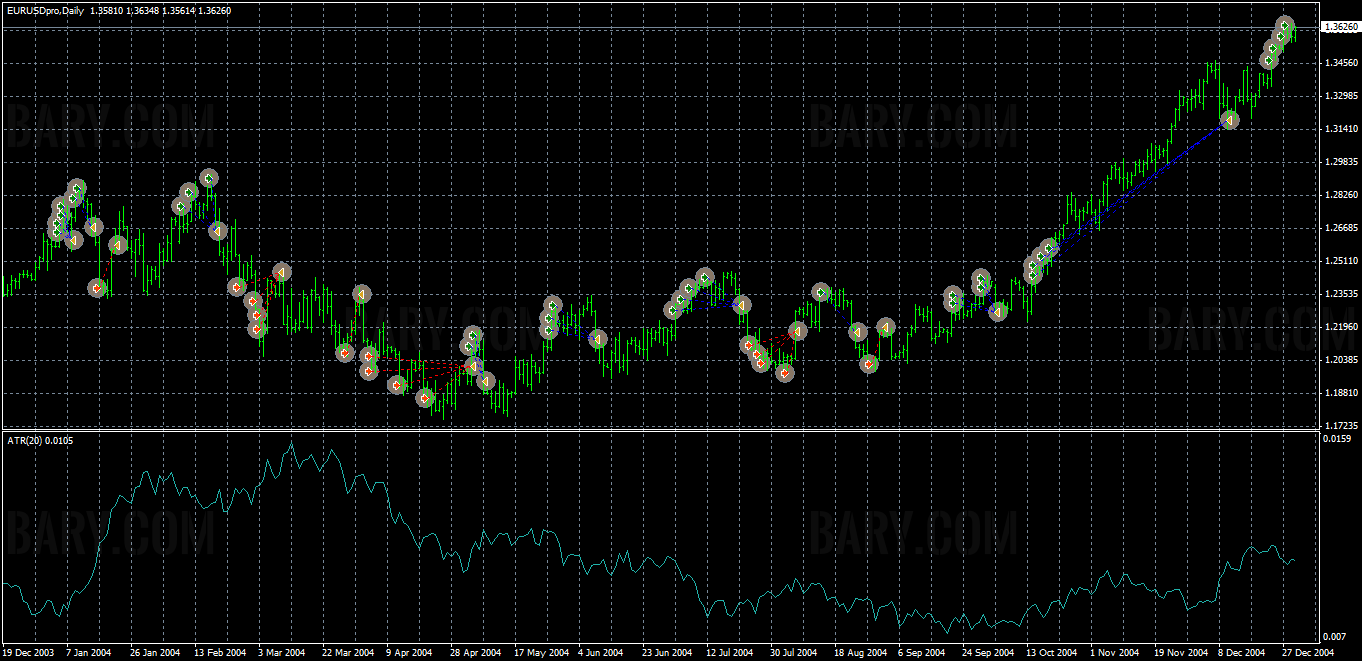This screenshot has width=1362, height=661.
Task: Click the 18 Aug 2004 date label
Action: [x=860, y=652]
